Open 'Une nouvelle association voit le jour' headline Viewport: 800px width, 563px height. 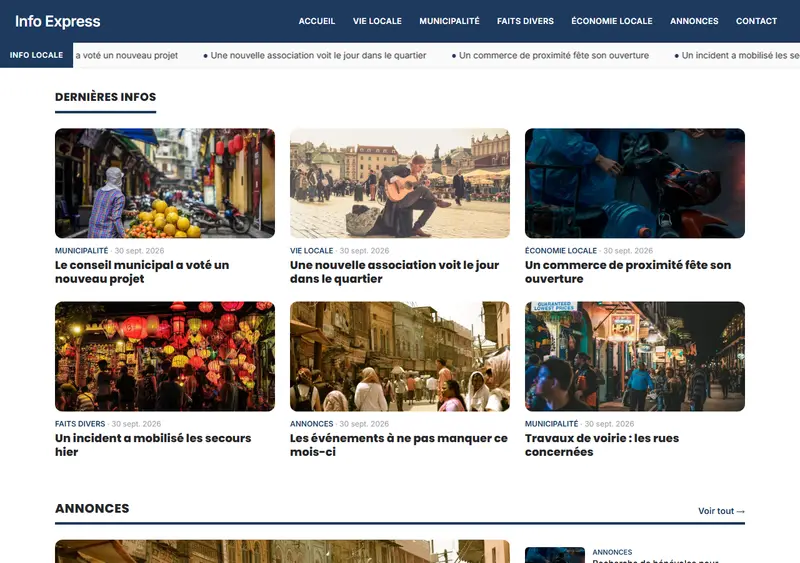[394, 272]
